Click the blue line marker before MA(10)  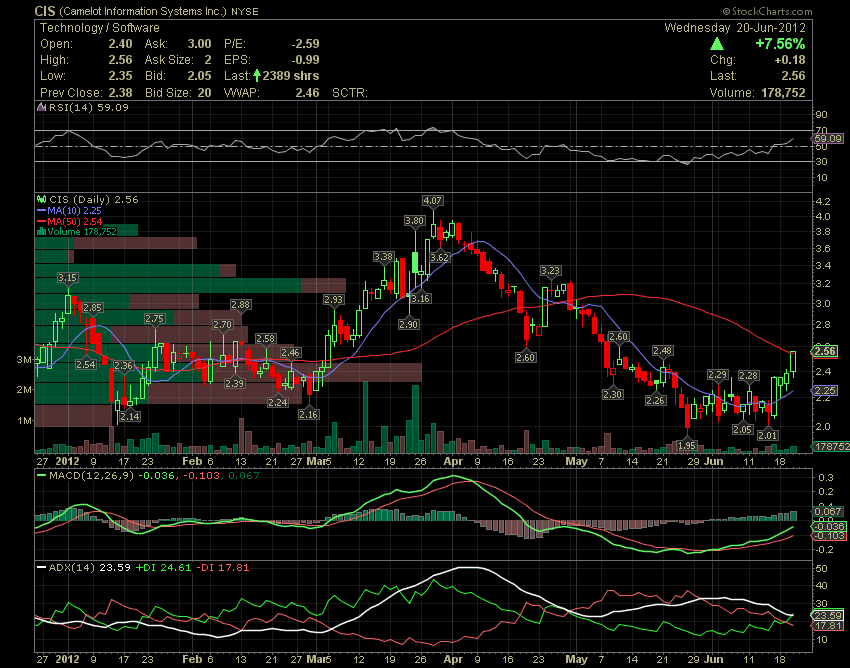tap(41, 210)
